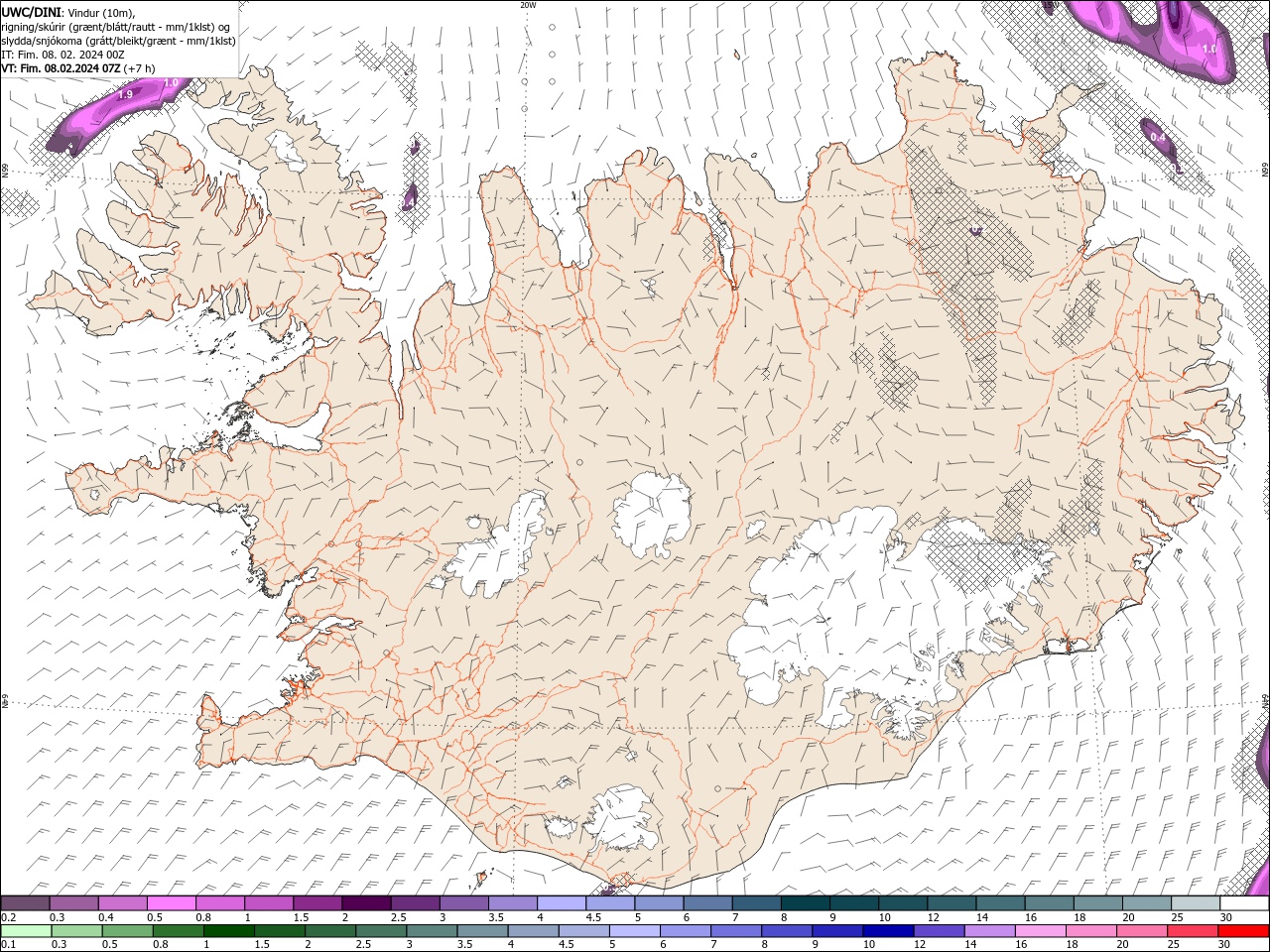The image size is (1270, 952).
Task: Click the crimson 25 rain legend swatch
Action: pyautogui.click(x=1192, y=931)
